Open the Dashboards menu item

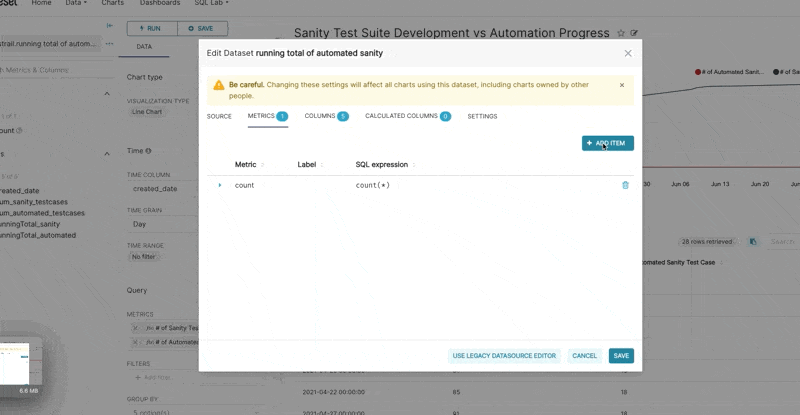[x=160, y=3]
